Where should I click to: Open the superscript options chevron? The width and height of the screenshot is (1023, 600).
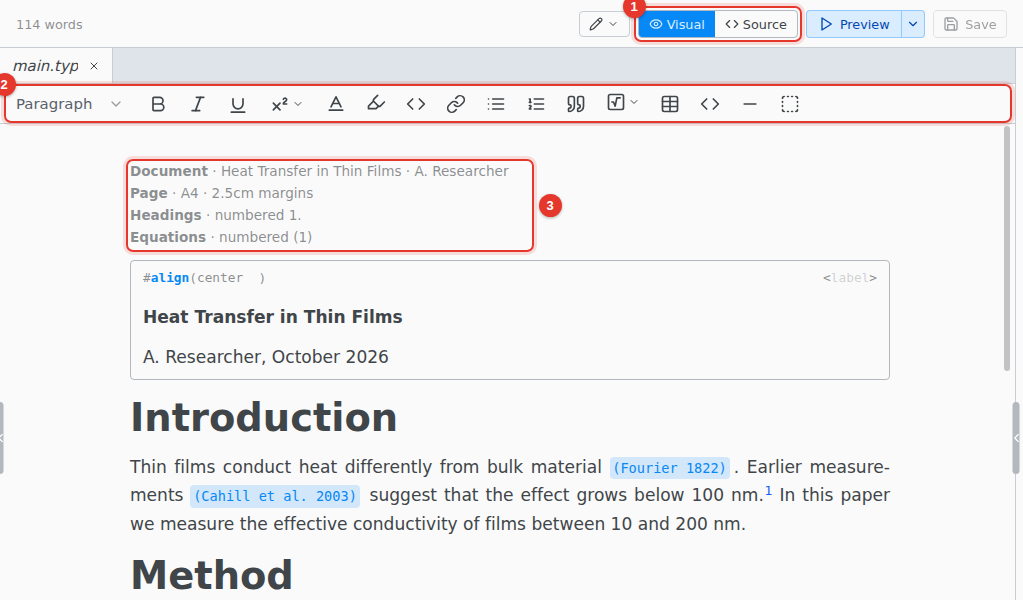(x=299, y=104)
